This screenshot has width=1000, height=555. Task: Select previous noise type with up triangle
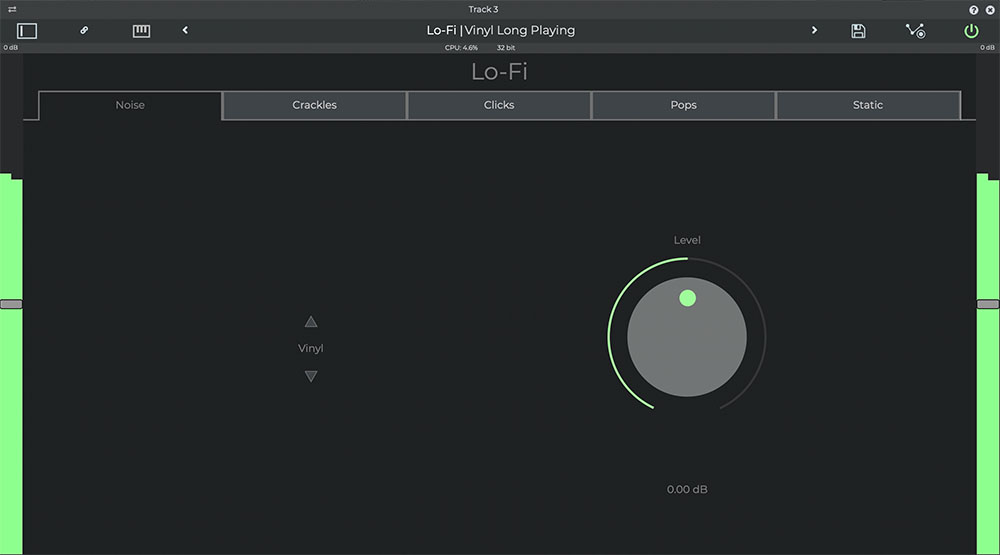(311, 322)
